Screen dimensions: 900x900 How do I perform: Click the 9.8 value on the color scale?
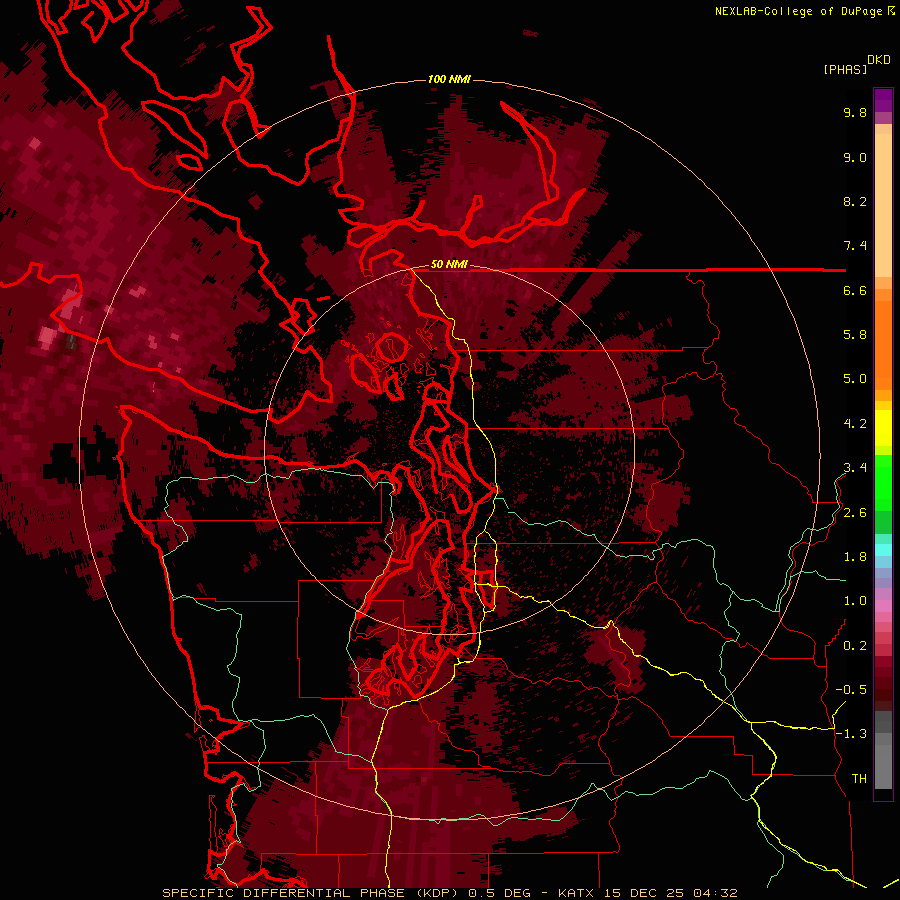[x=855, y=112]
